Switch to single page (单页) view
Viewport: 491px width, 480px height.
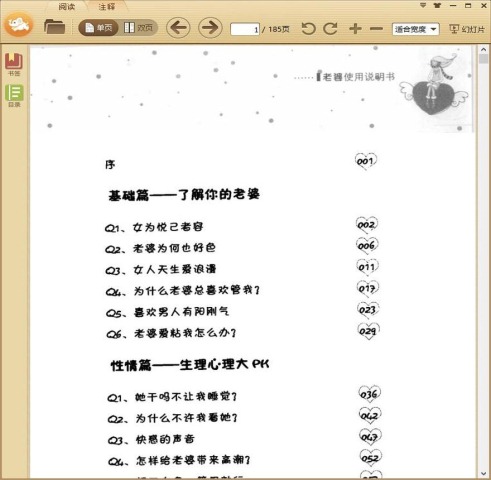(x=98, y=28)
